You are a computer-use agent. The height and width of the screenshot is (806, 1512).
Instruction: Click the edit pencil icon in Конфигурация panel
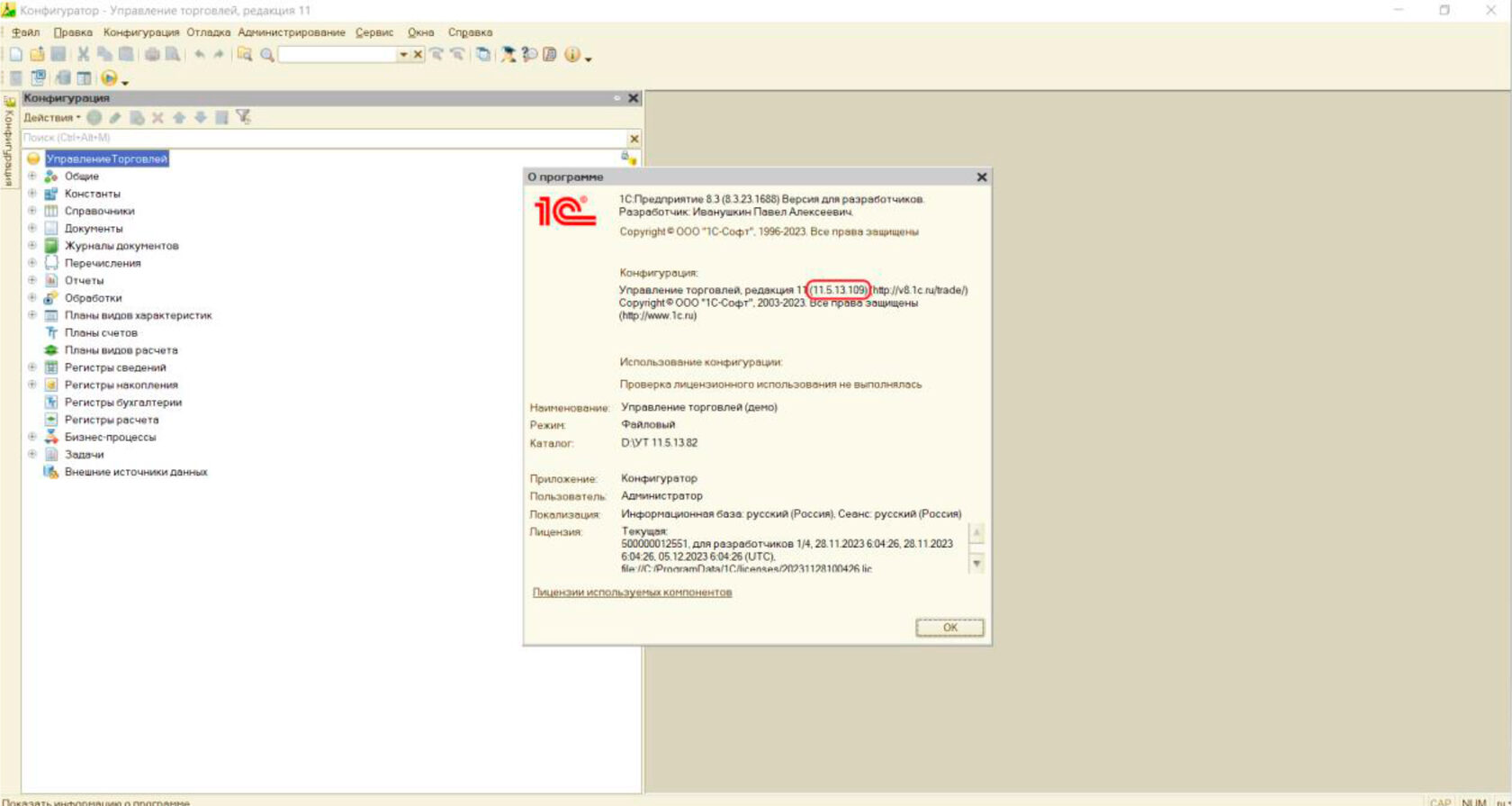point(115,118)
